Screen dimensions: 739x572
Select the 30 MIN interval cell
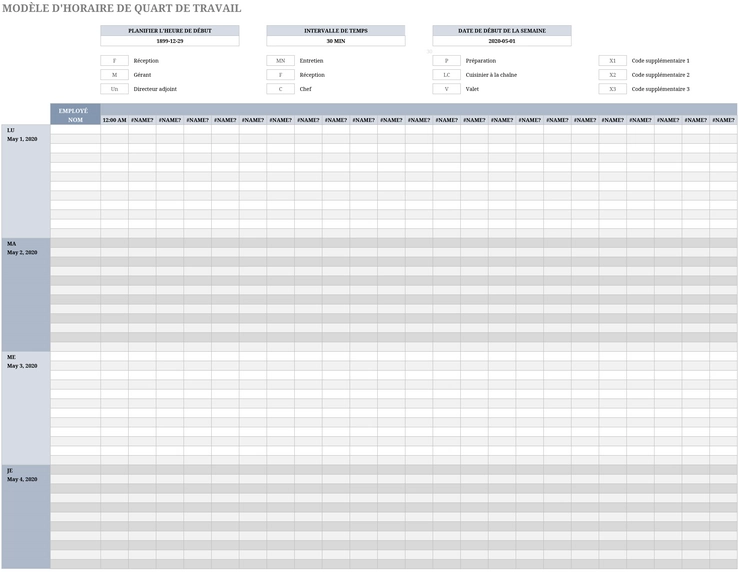[336, 41]
